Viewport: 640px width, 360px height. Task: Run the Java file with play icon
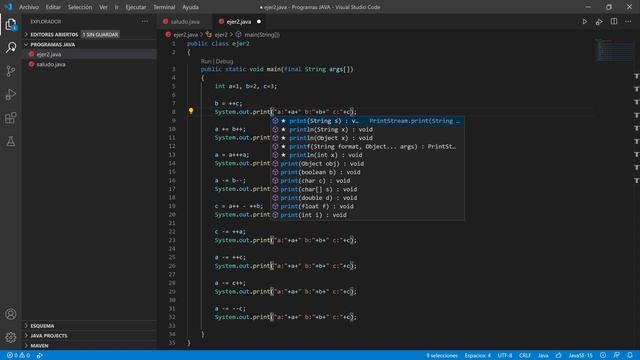click(x=584, y=22)
